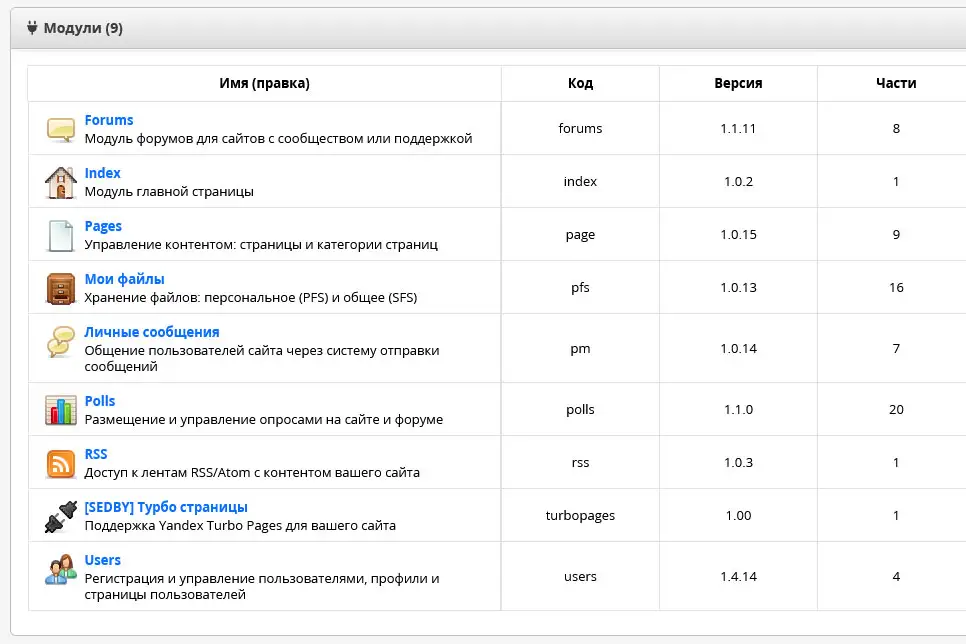Open the Index module link
The width and height of the screenshot is (966, 644).
pyautogui.click(x=102, y=173)
